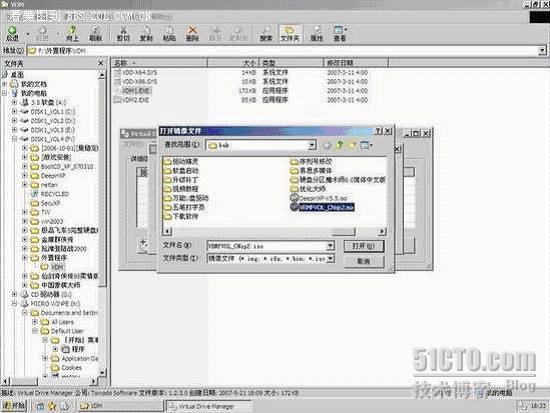Viewport: 550px width, 413px height.
Task: Click the help question mark in dialog title
Action: 378,131
